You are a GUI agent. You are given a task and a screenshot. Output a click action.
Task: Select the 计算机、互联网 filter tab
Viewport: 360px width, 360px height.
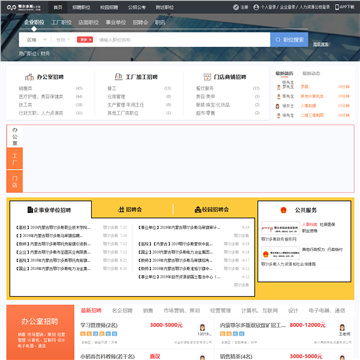point(259,310)
